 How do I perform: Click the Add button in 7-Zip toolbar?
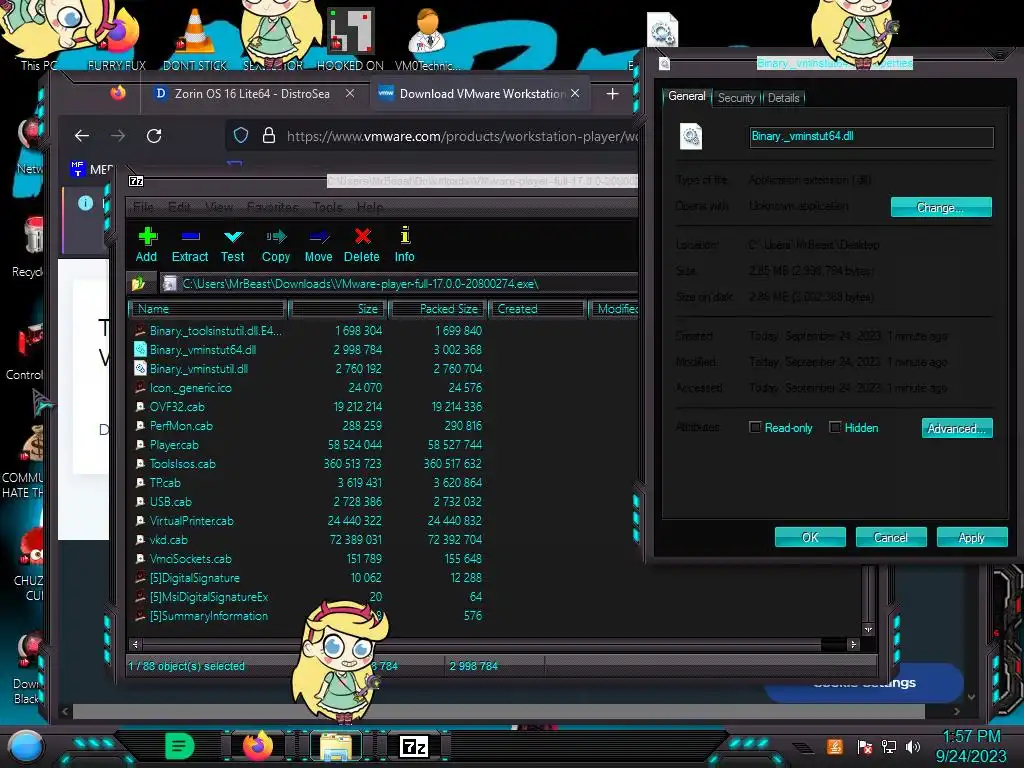pyautogui.click(x=146, y=244)
